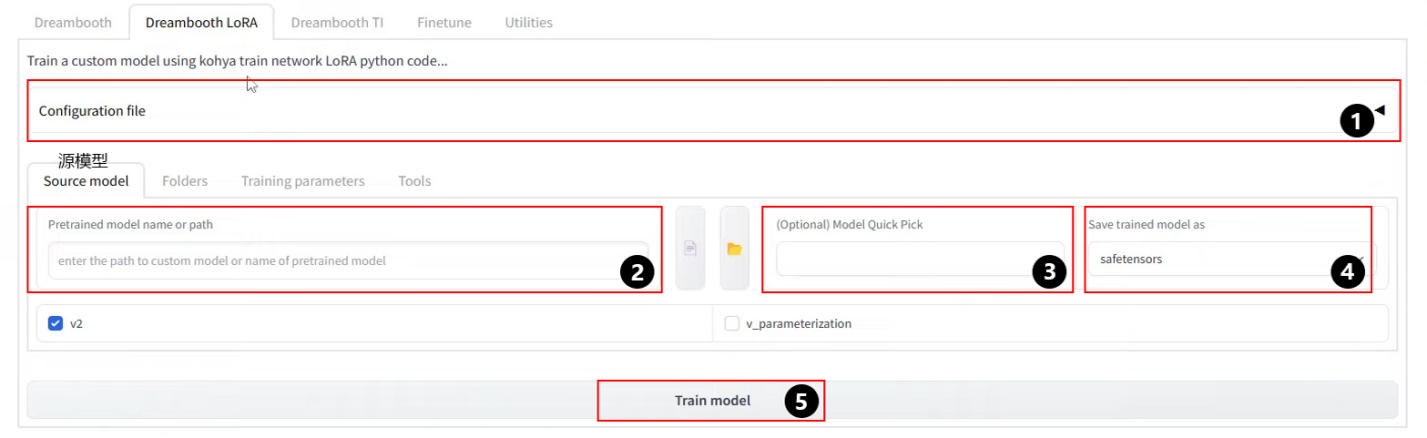Click the document file picker icon button
Image resolution: width=1427 pixels, height=438 pixels.
pos(690,249)
